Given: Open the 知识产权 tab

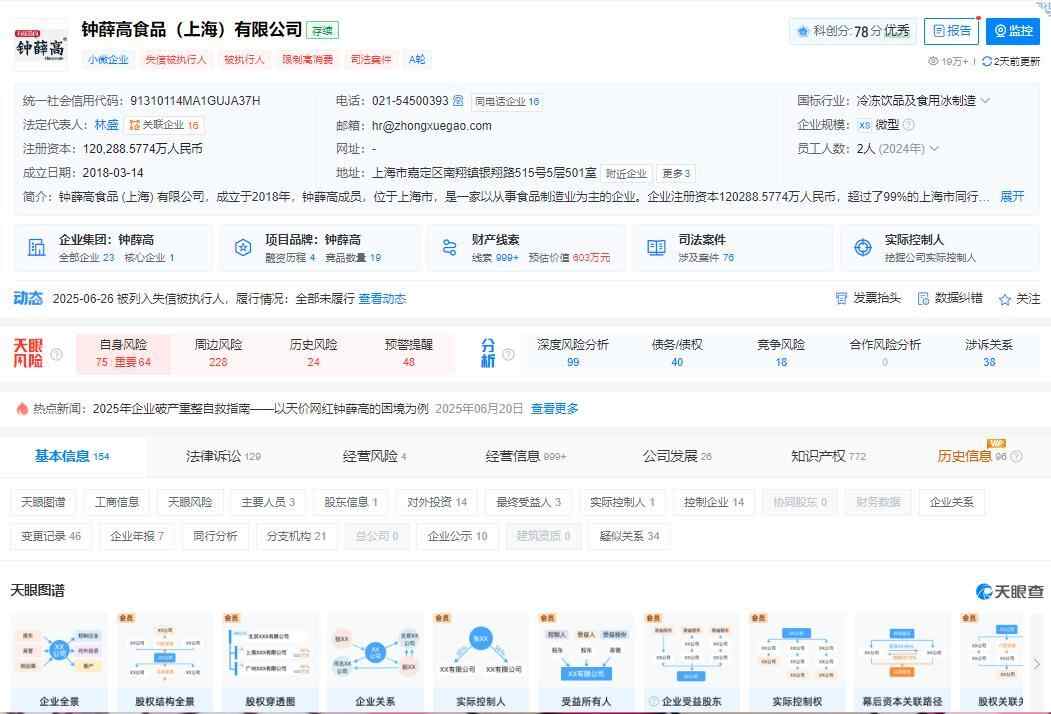Looking at the screenshot, I should pyautogui.click(x=827, y=456).
